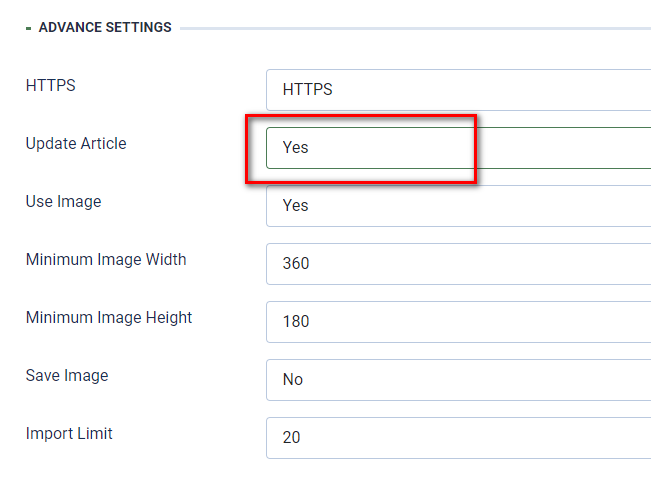The height and width of the screenshot is (498, 651).
Task: Click the '20' value in limit box
Action: [292, 438]
